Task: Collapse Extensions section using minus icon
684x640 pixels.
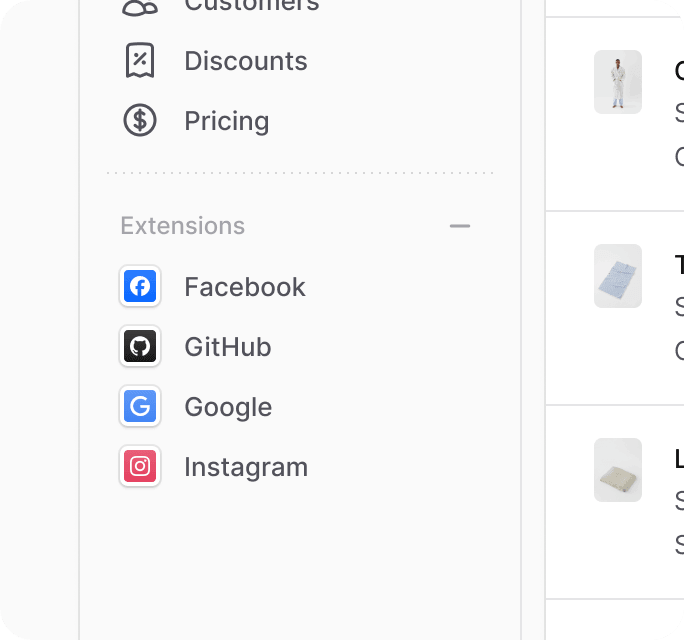Action: tap(460, 226)
